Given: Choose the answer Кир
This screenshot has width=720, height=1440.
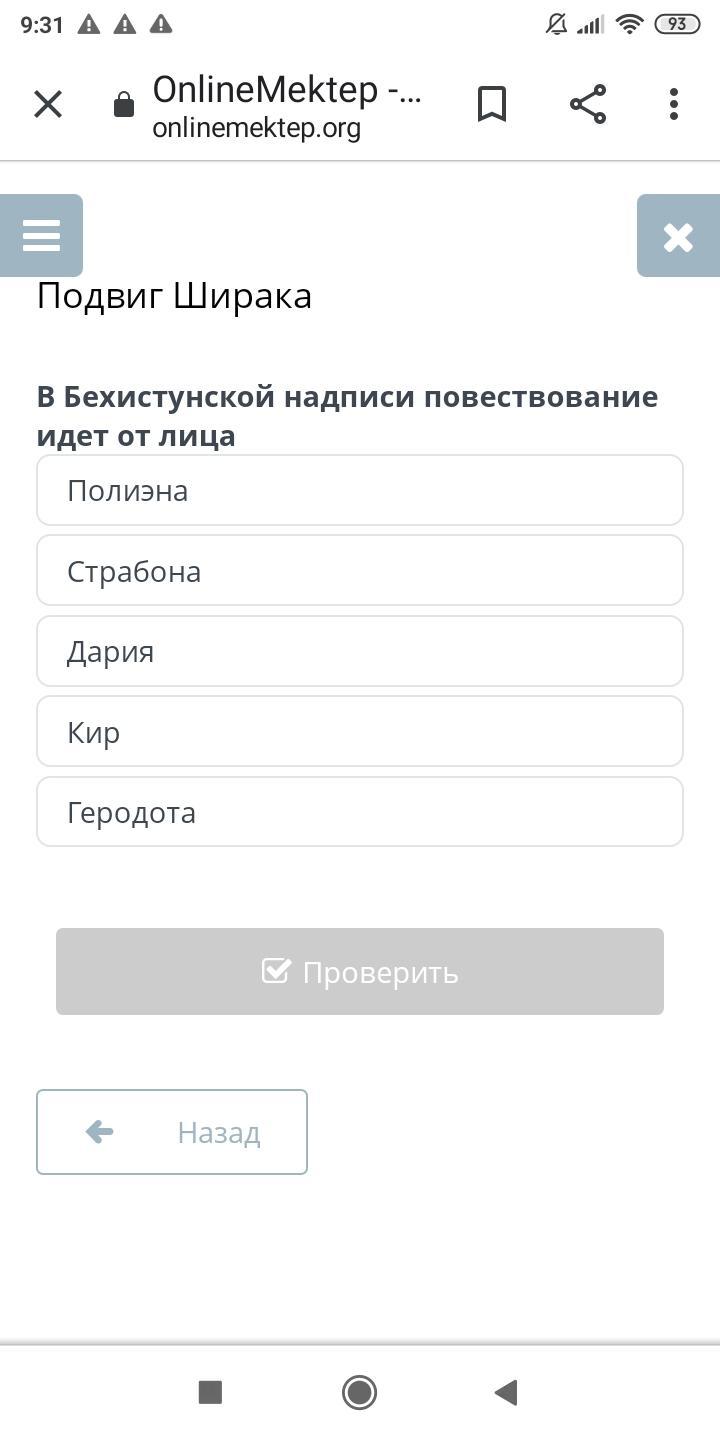Looking at the screenshot, I should pos(360,732).
